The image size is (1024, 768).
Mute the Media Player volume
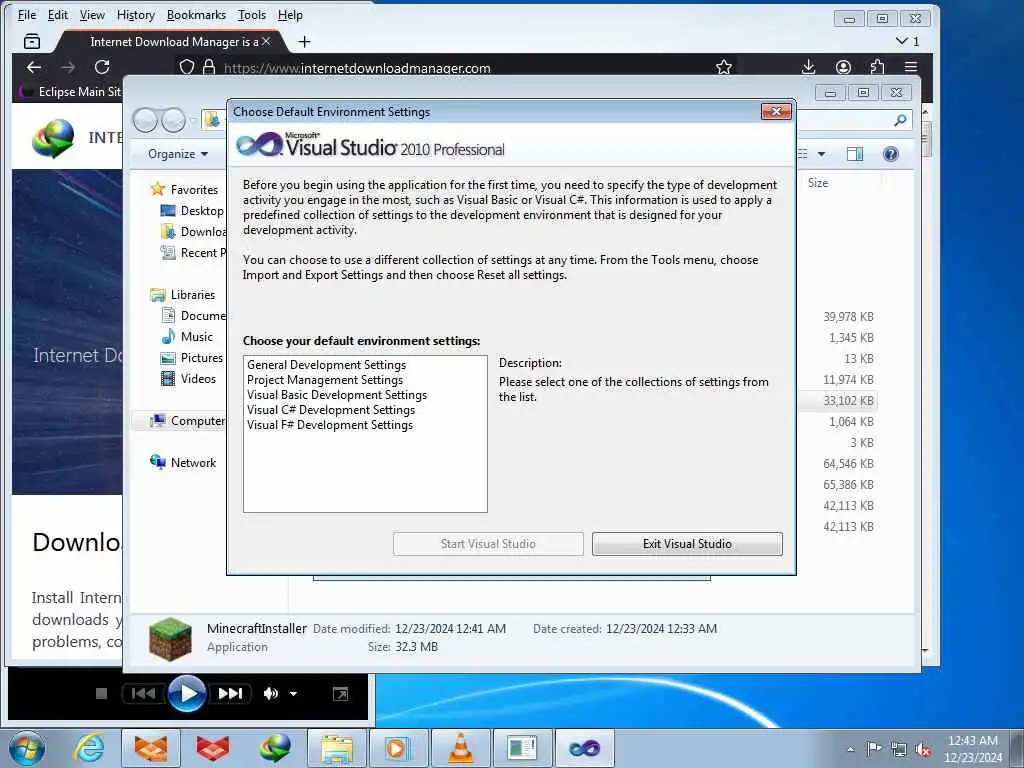click(270, 693)
